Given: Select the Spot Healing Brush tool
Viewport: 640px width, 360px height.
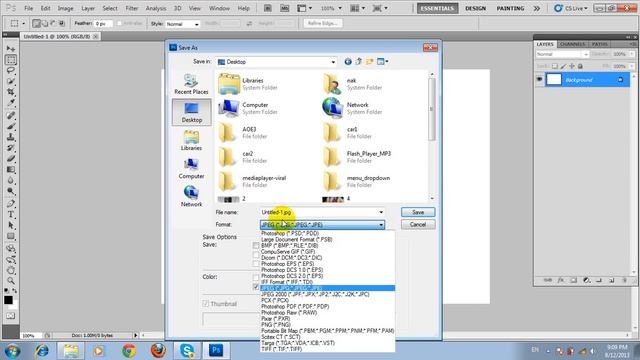Looking at the screenshot, I should (x=11, y=116).
